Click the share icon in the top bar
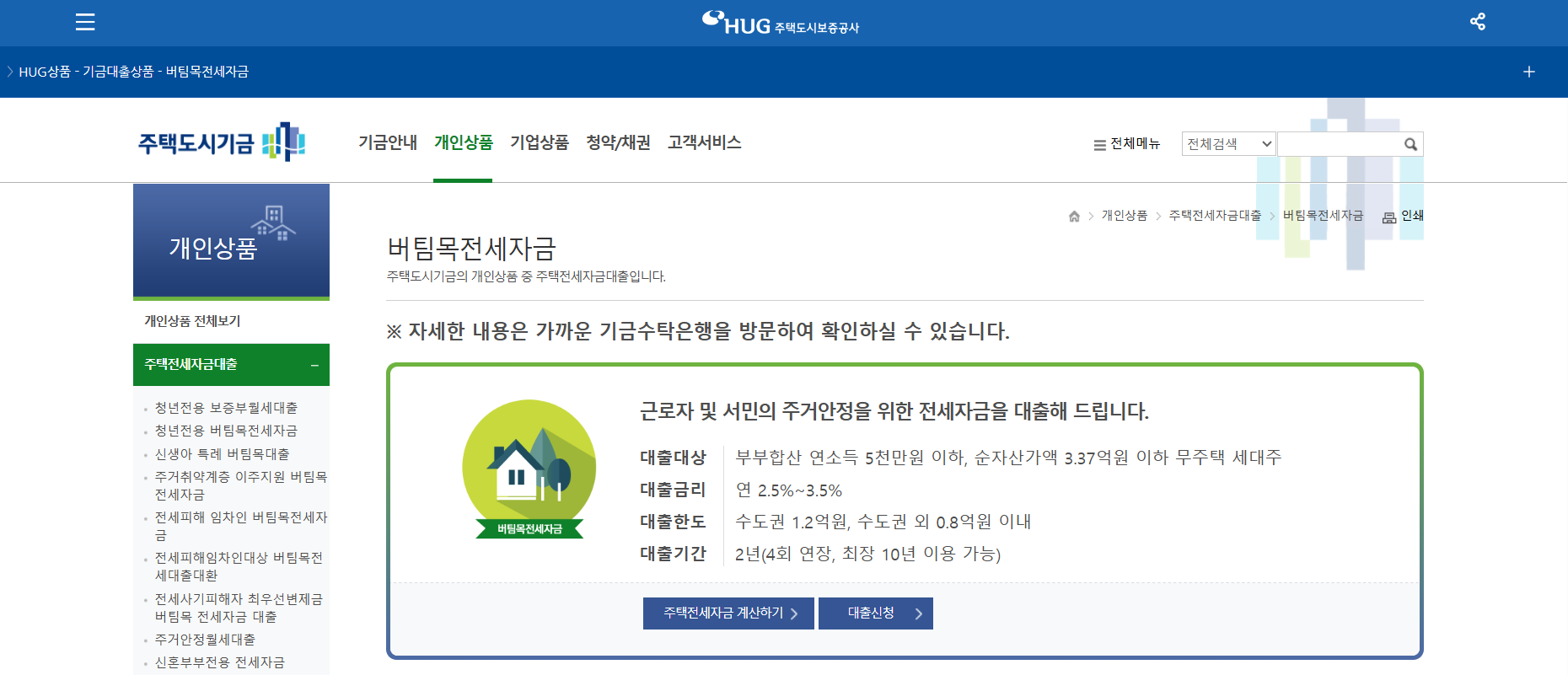1568x675 pixels. (1478, 22)
